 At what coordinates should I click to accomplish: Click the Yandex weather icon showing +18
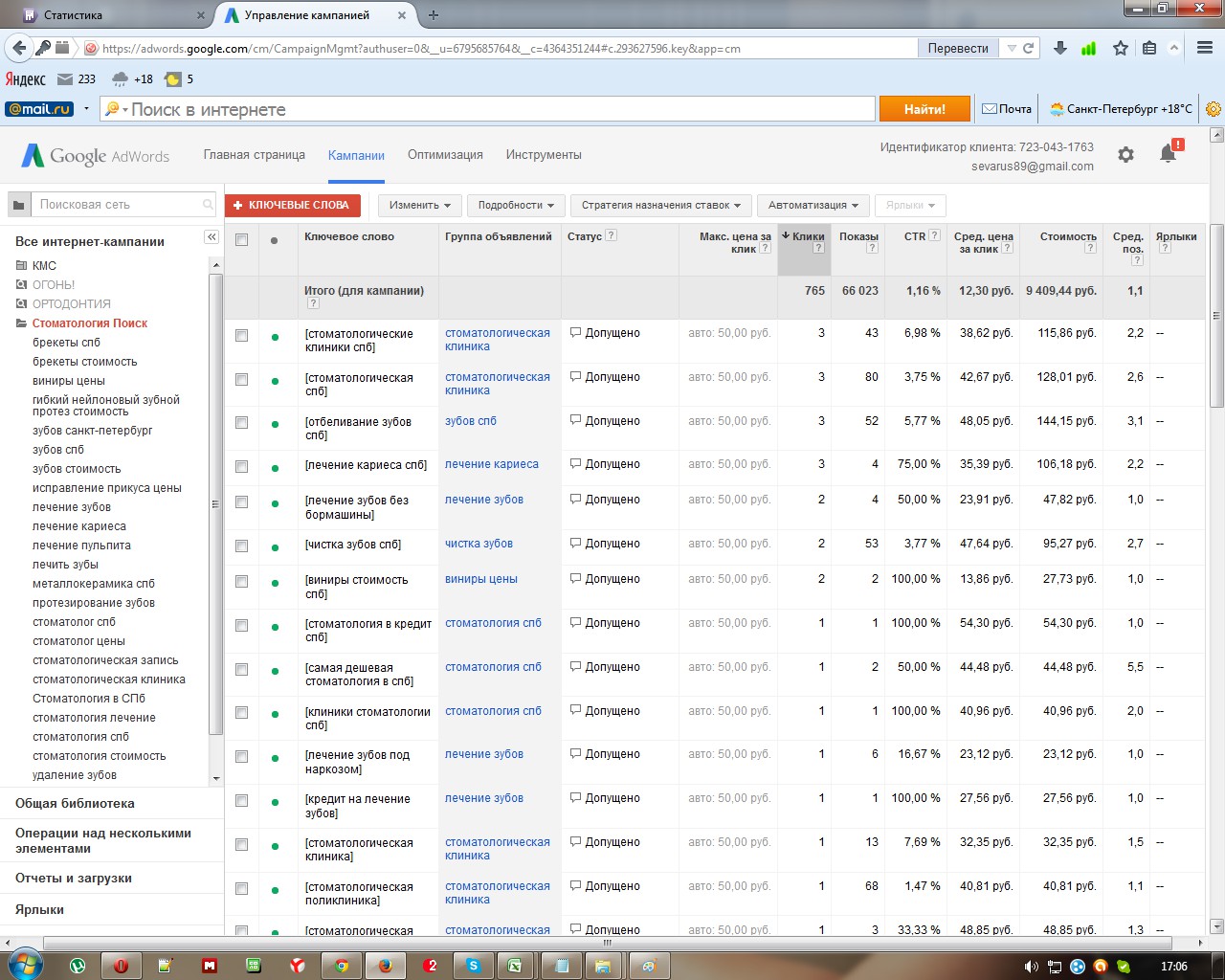tap(121, 79)
